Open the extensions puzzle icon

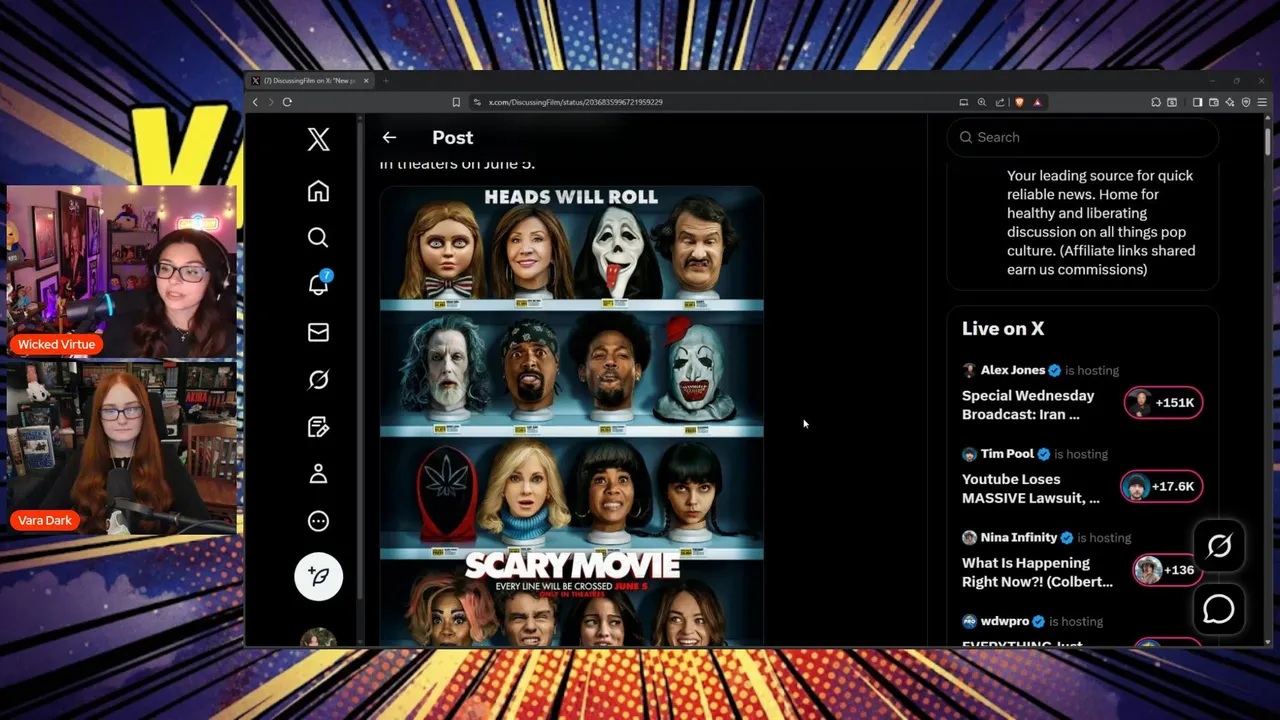[x=1156, y=102]
